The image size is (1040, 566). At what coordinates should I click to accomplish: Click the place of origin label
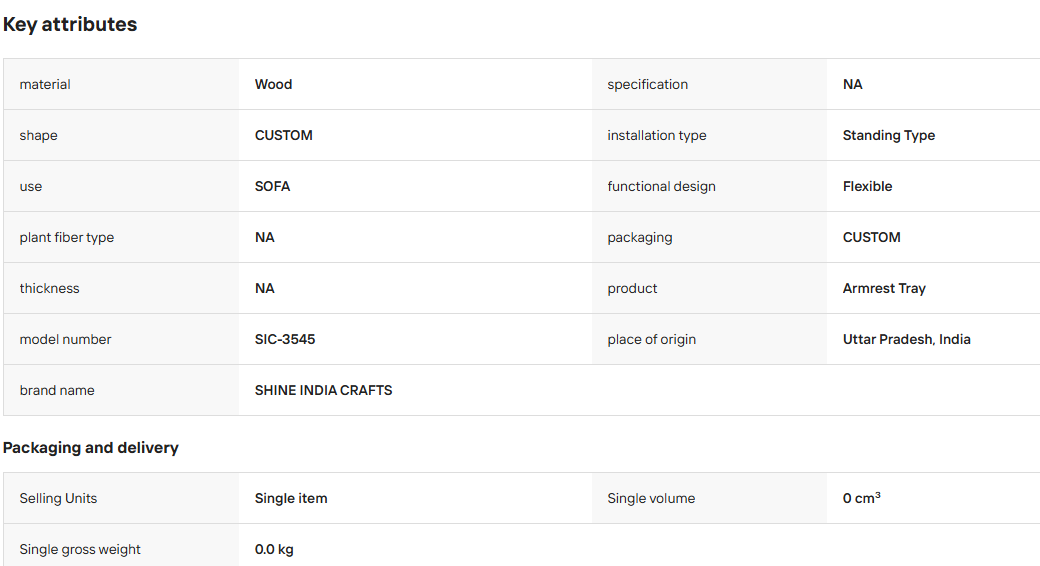coord(651,339)
